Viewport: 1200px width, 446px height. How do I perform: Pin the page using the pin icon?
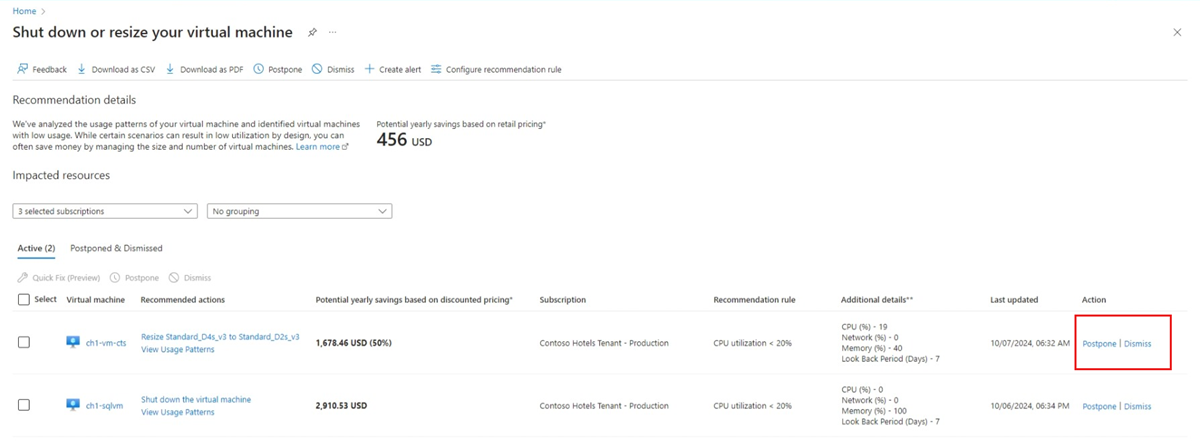[x=312, y=33]
